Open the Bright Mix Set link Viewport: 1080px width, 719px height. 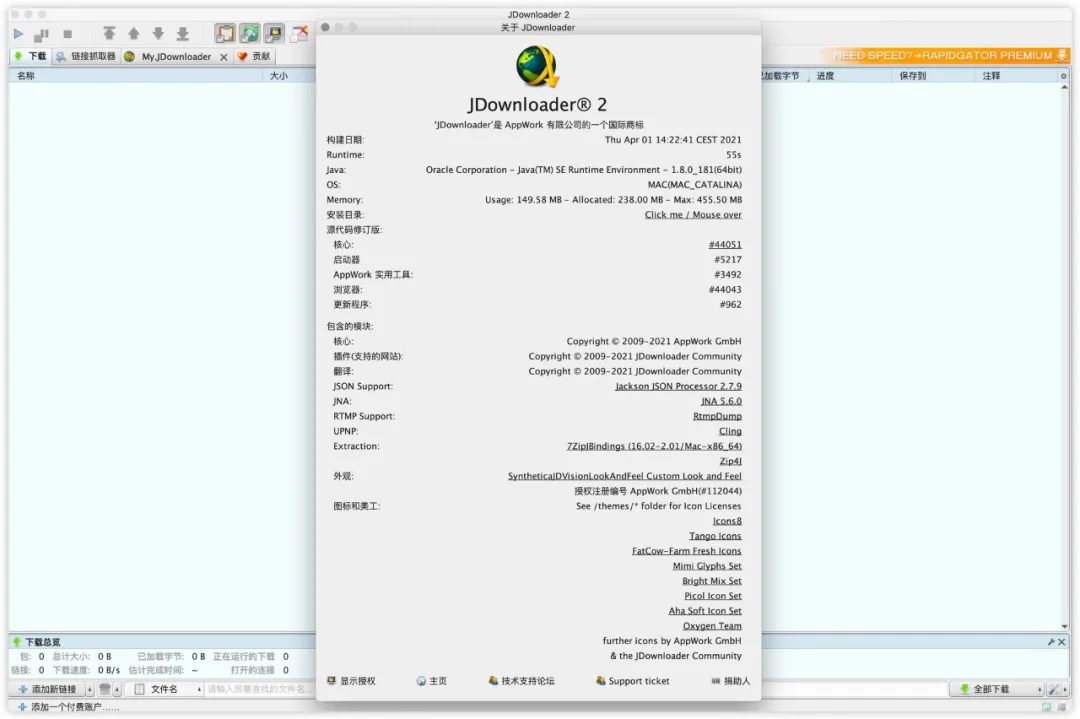pyautogui.click(x=712, y=581)
